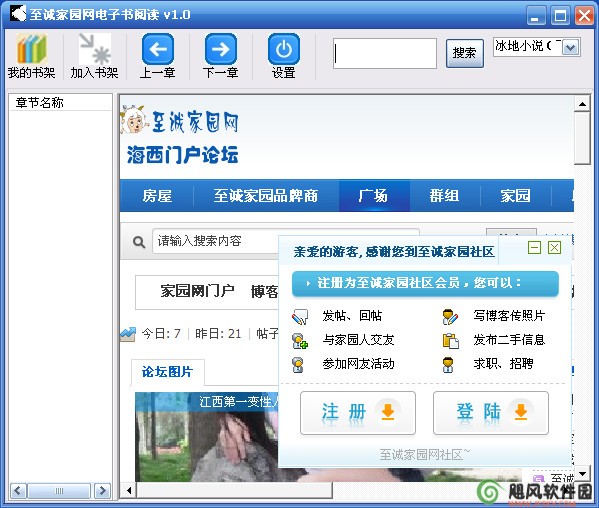
Task: Go to previous chapter with 上一章 arrow
Action: [158, 49]
